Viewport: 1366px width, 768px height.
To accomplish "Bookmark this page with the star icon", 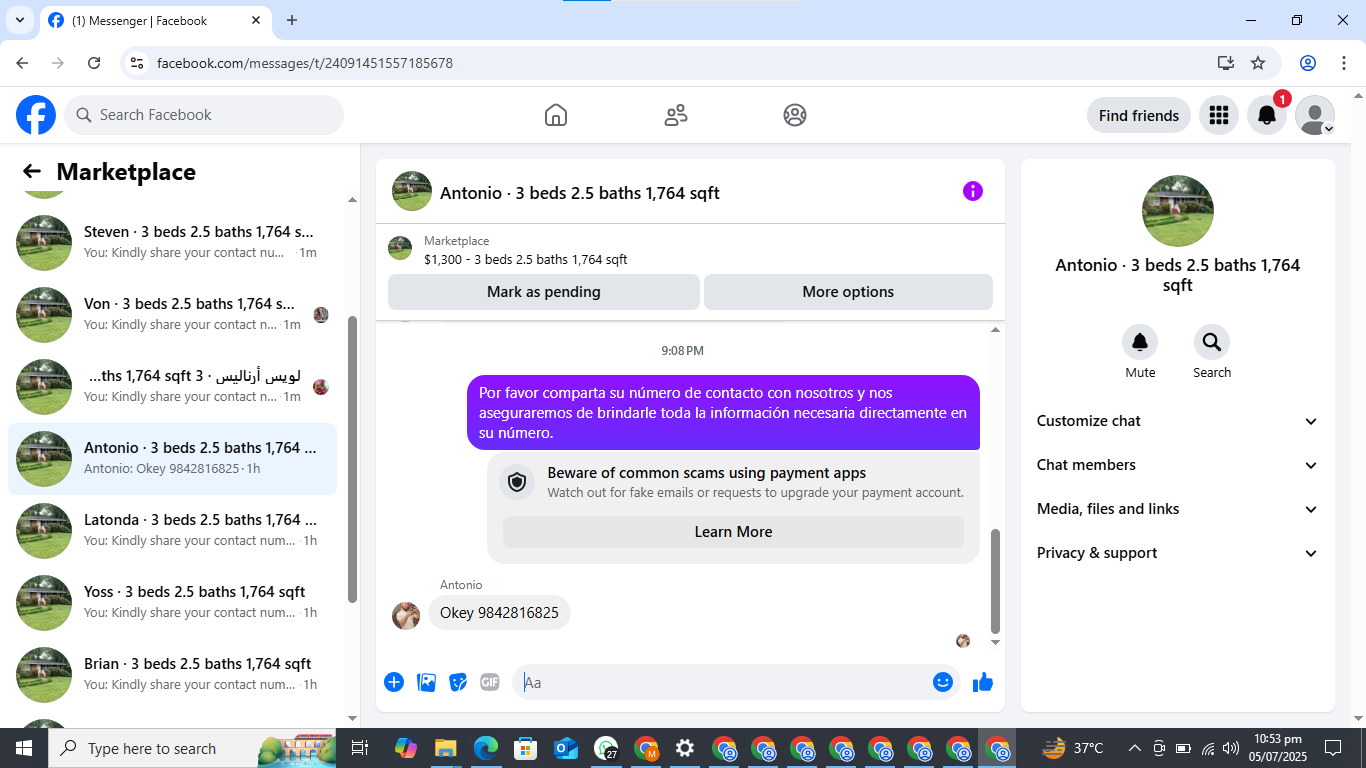I will 1258,63.
